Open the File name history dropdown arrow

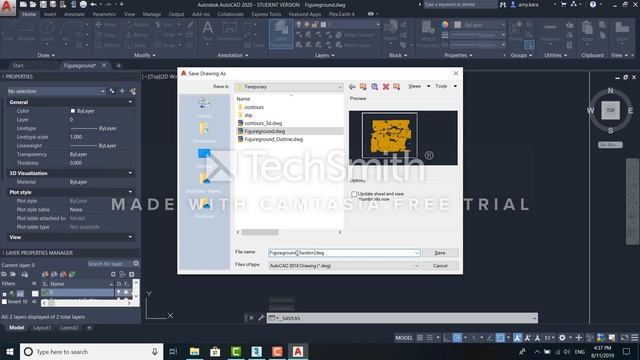tap(416, 253)
